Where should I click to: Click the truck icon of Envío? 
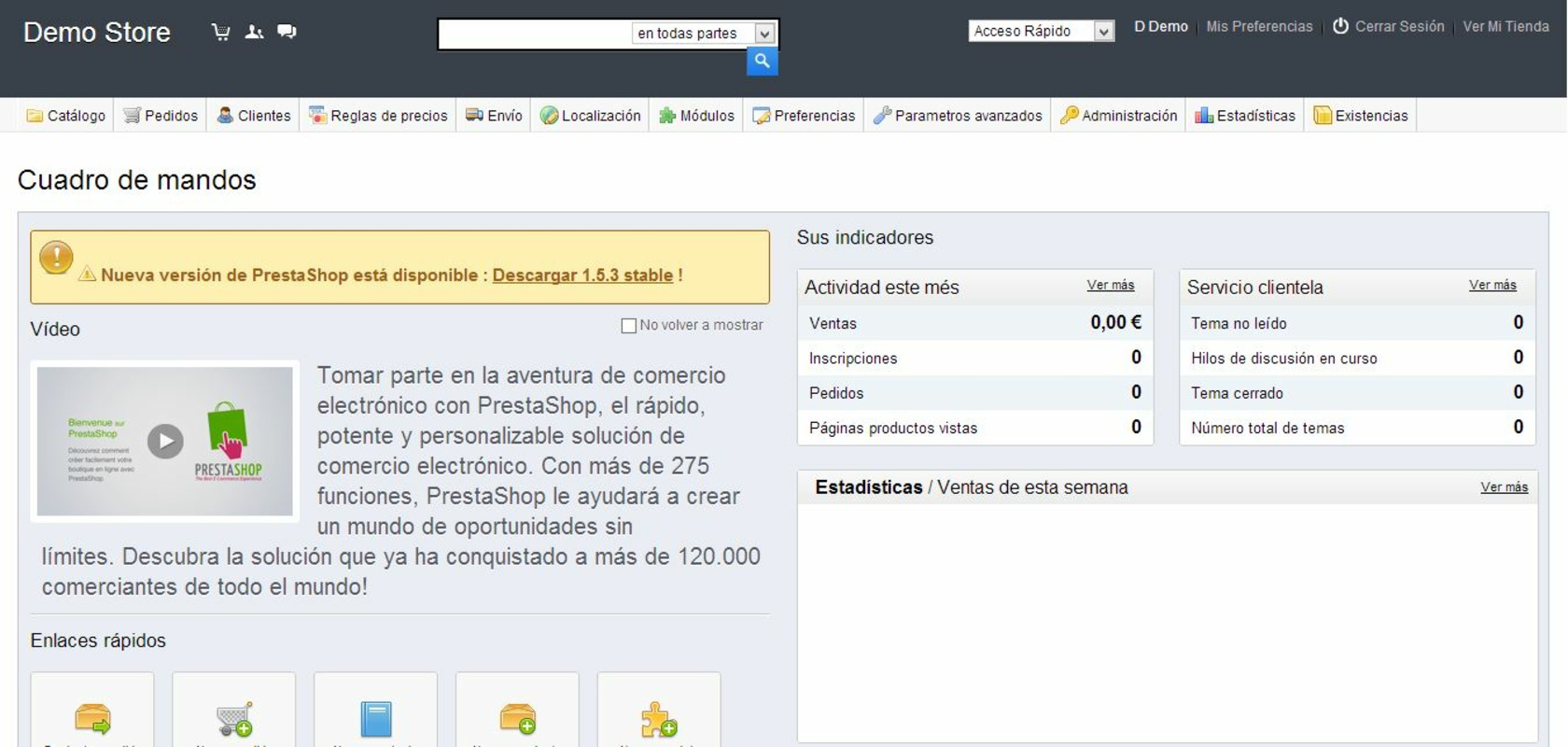point(474,115)
